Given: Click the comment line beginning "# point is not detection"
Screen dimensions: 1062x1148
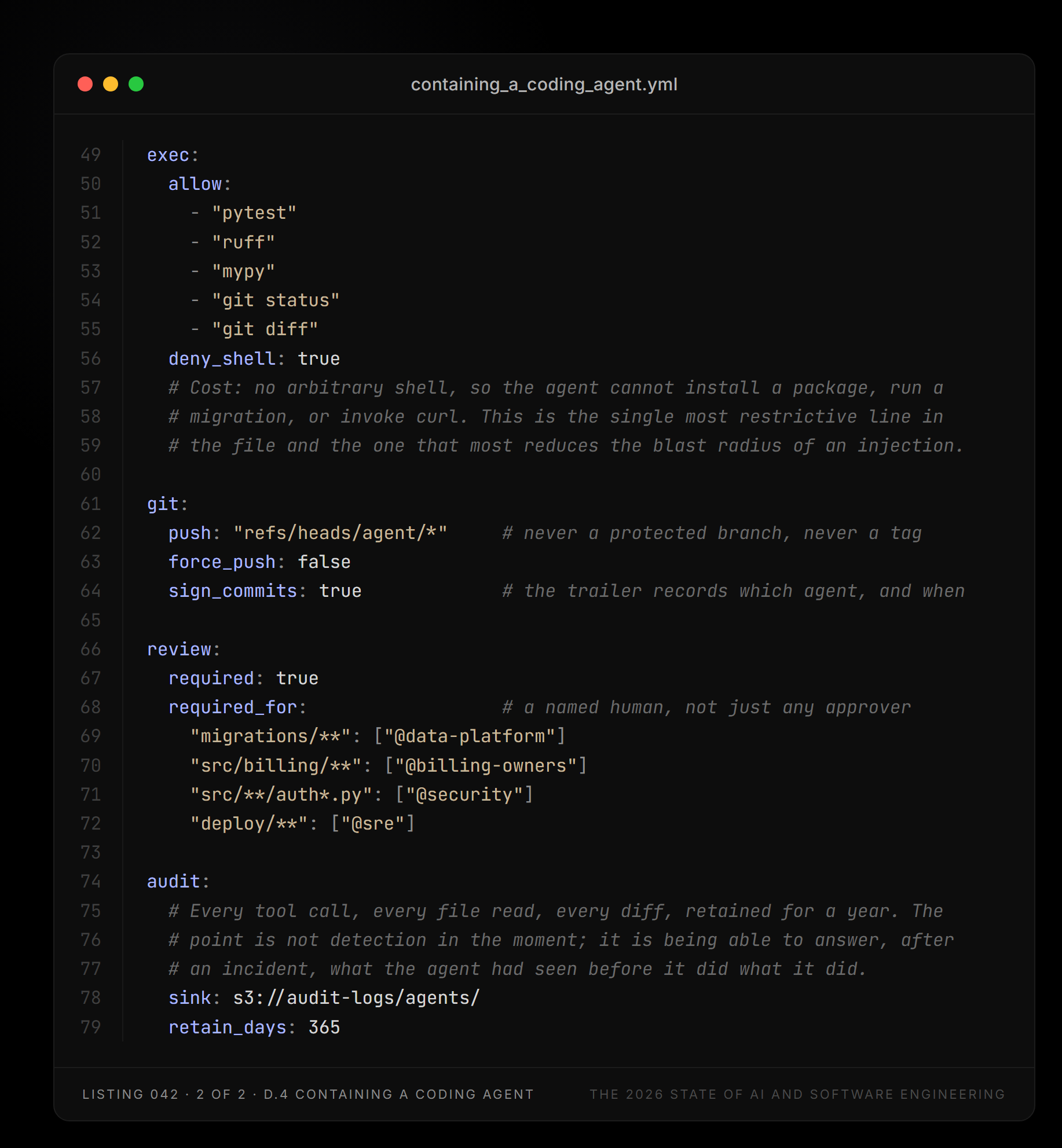Looking at the screenshot, I should [x=561, y=940].
